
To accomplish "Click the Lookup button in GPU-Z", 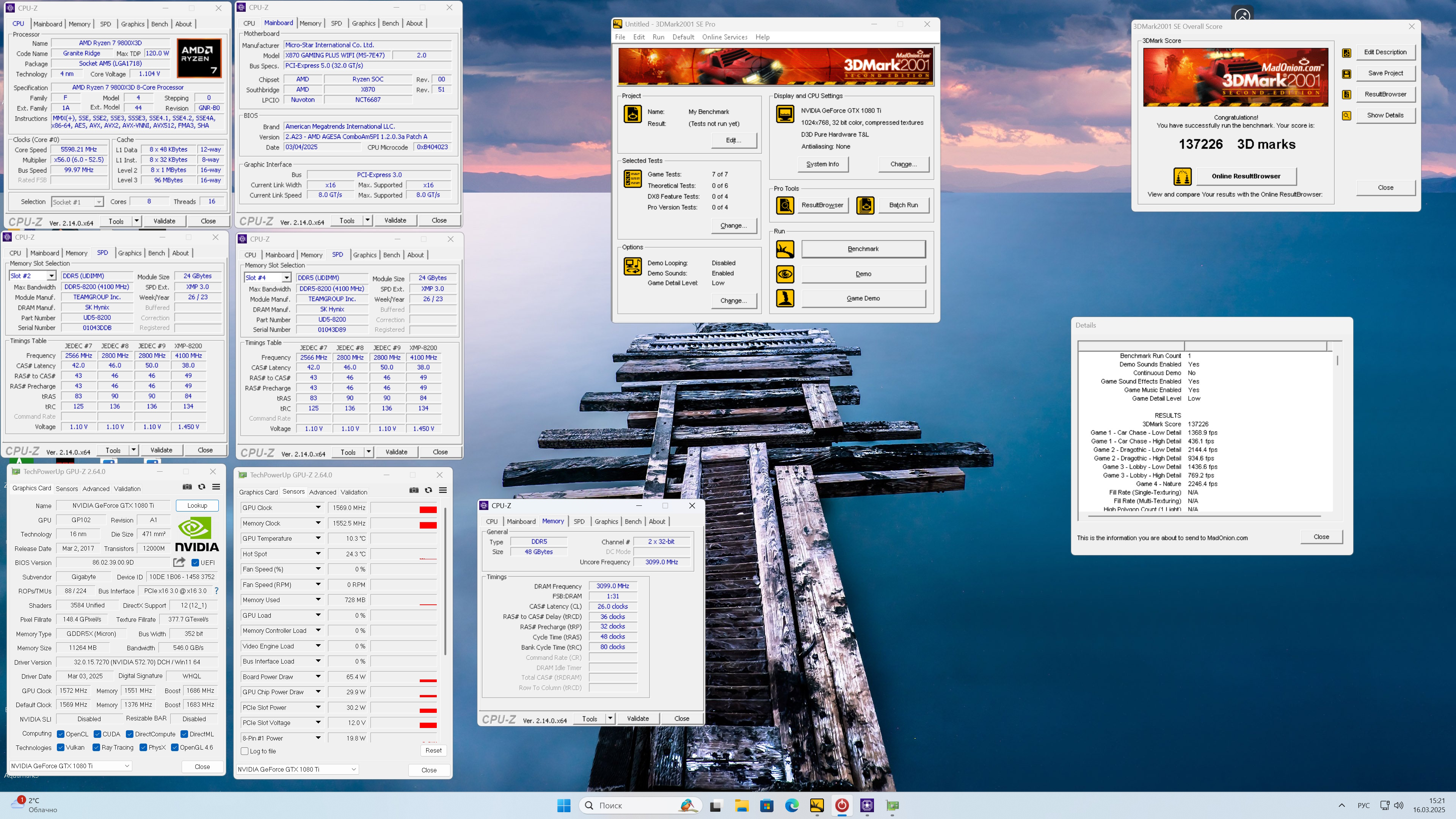I will 197,505.
